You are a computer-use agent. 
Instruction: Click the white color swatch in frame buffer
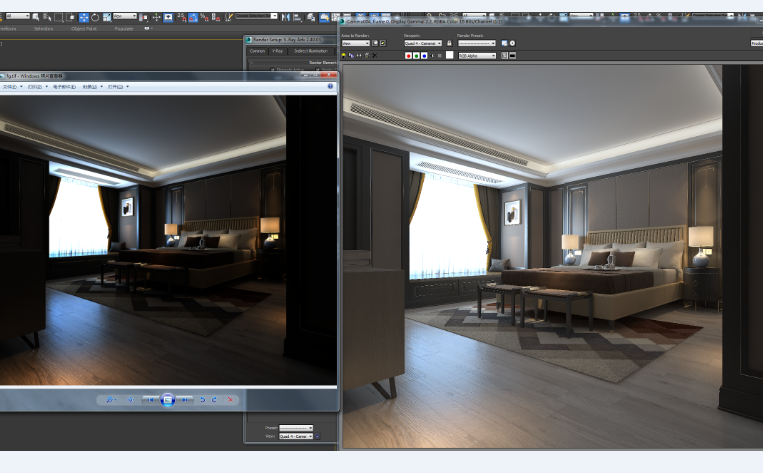(450, 55)
